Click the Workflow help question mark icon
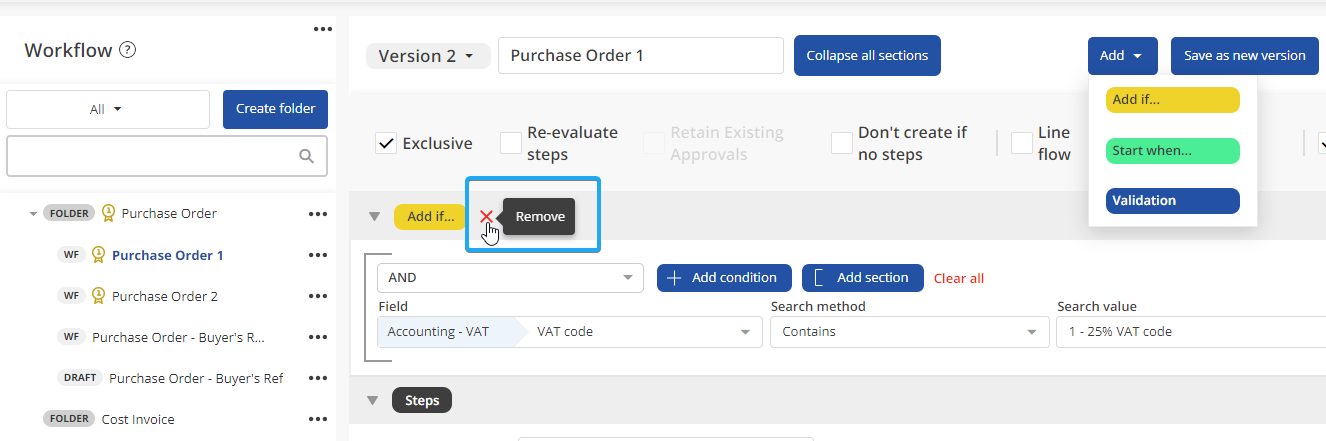Viewport: 1326px width, 441px height. (x=127, y=50)
